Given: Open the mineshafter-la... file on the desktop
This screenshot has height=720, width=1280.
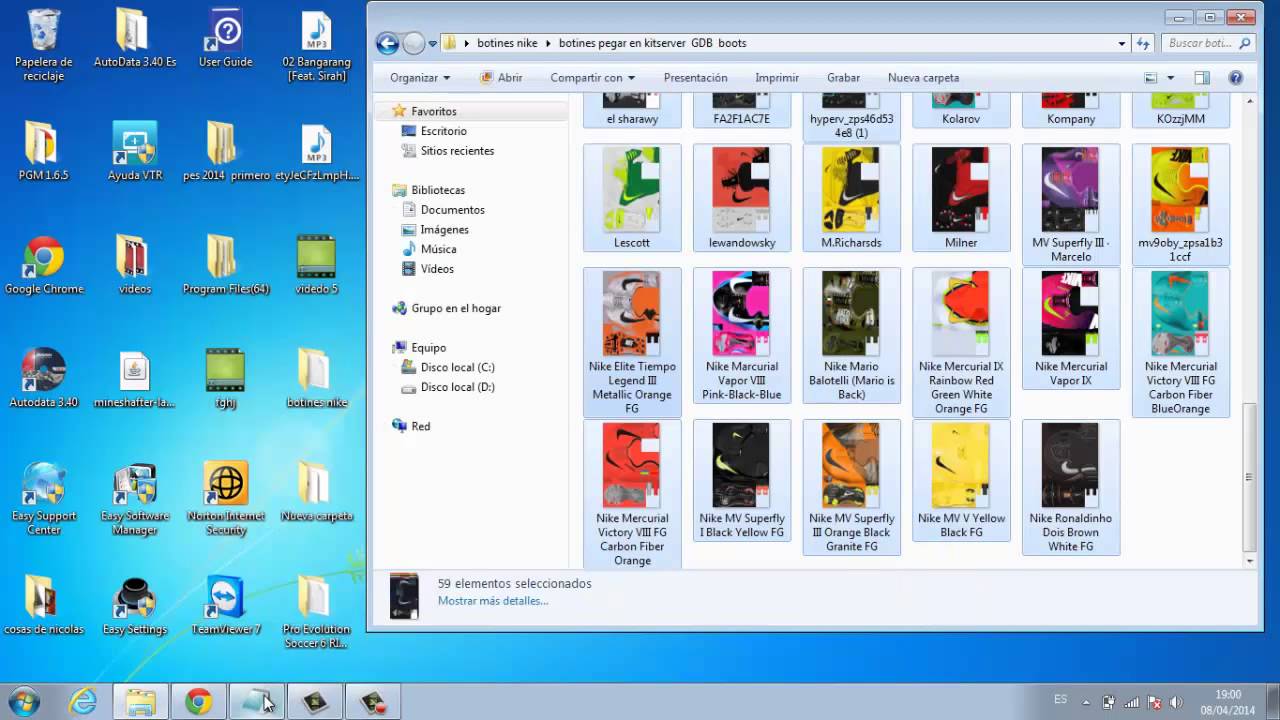Looking at the screenshot, I should 135,379.
